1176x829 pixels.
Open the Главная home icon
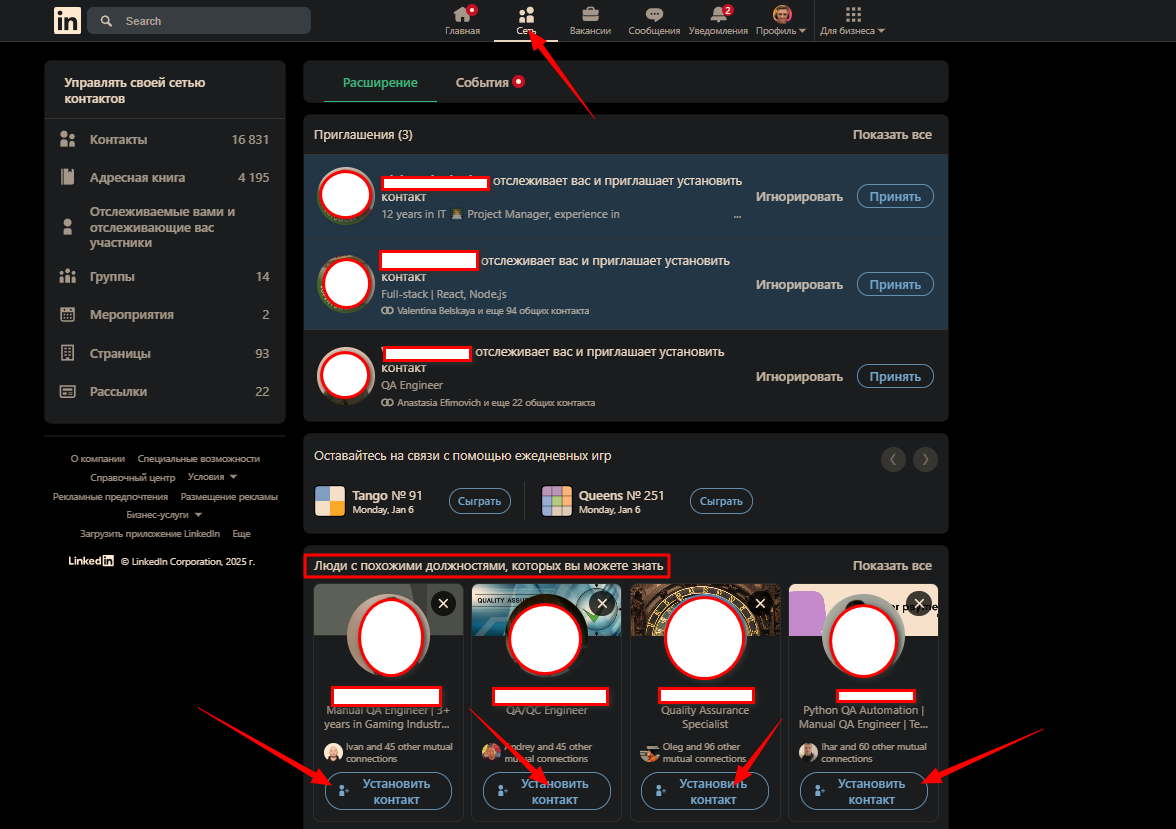click(x=462, y=14)
